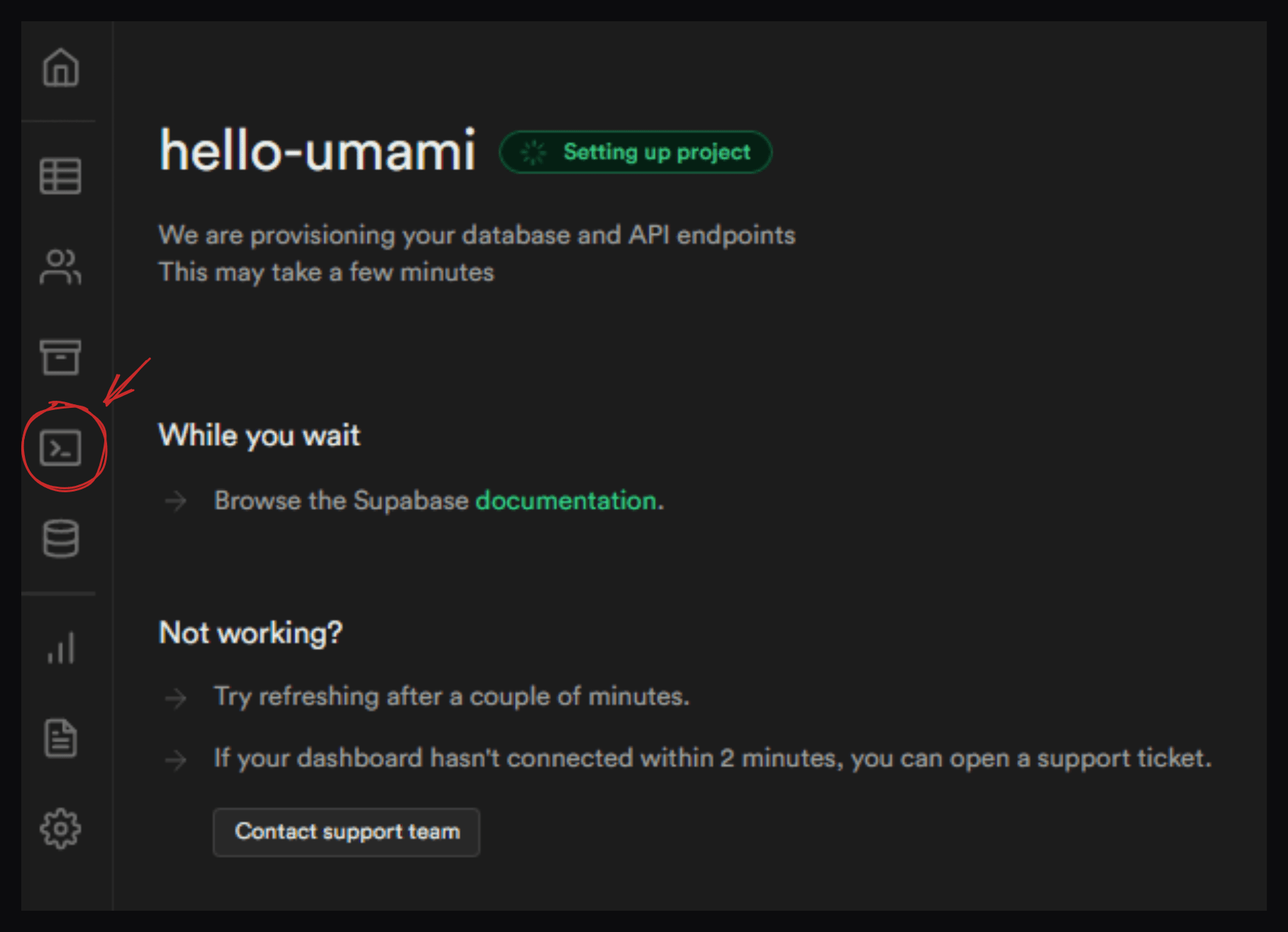Click arrow beside Browse the Supabase documentation
The image size is (1288, 932).
click(x=175, y=501)
